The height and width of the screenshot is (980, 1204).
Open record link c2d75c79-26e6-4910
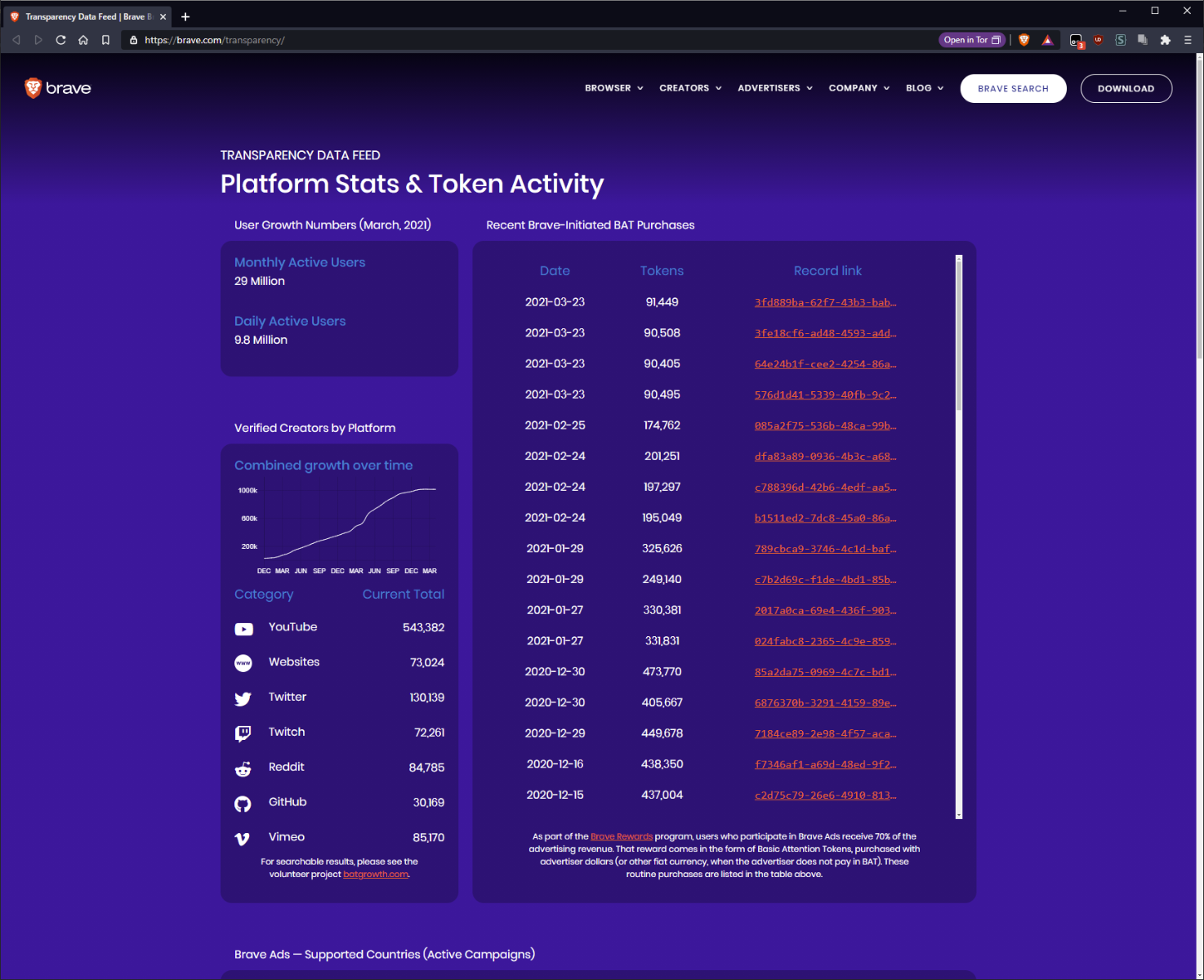[x=825, y=795]
